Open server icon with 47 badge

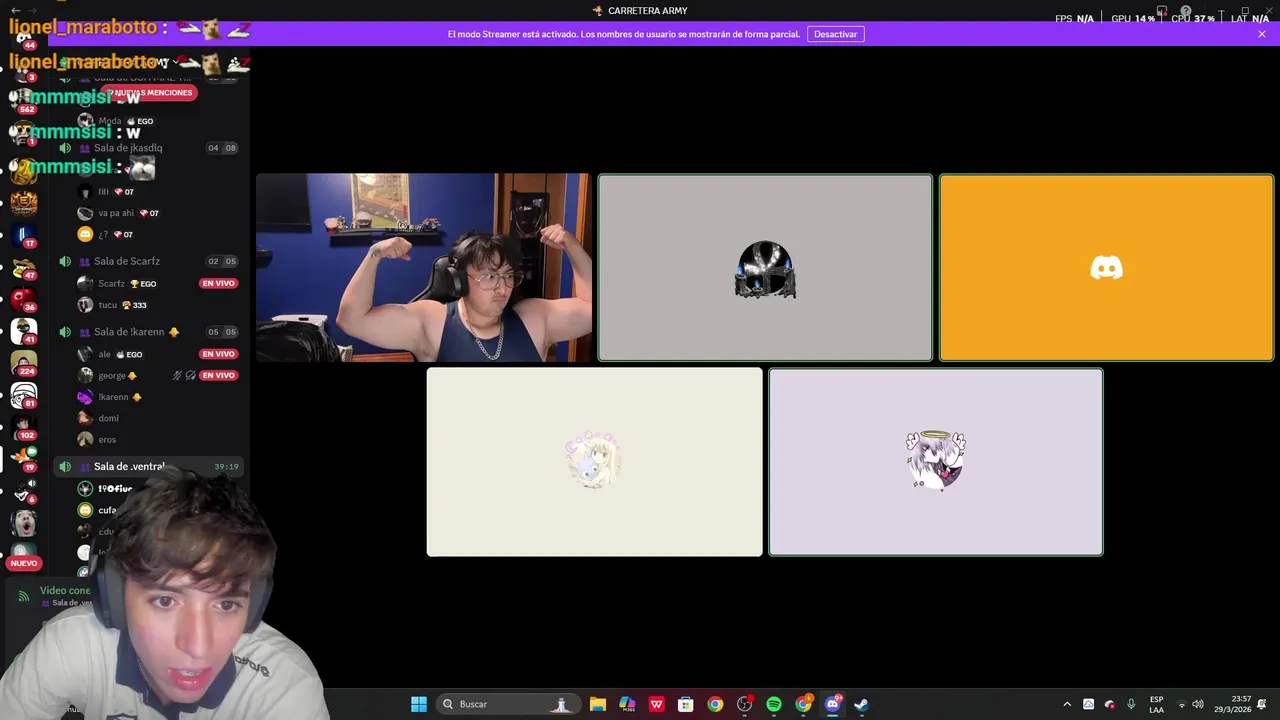tap(24, 268)
